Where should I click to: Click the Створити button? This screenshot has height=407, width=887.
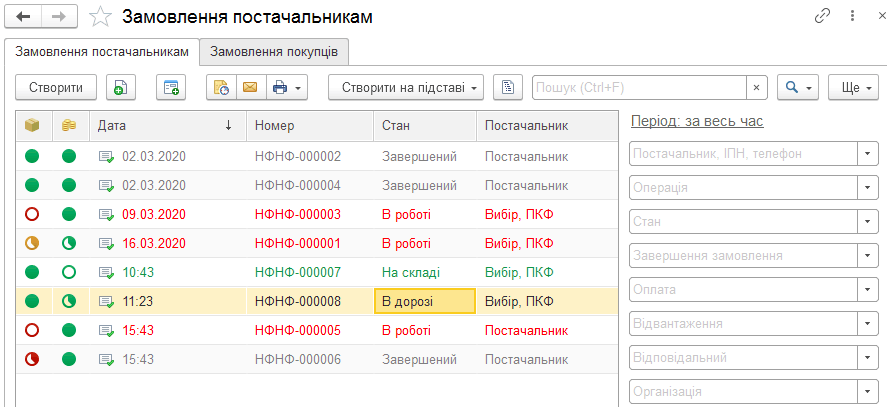click(x=56, y=88)
